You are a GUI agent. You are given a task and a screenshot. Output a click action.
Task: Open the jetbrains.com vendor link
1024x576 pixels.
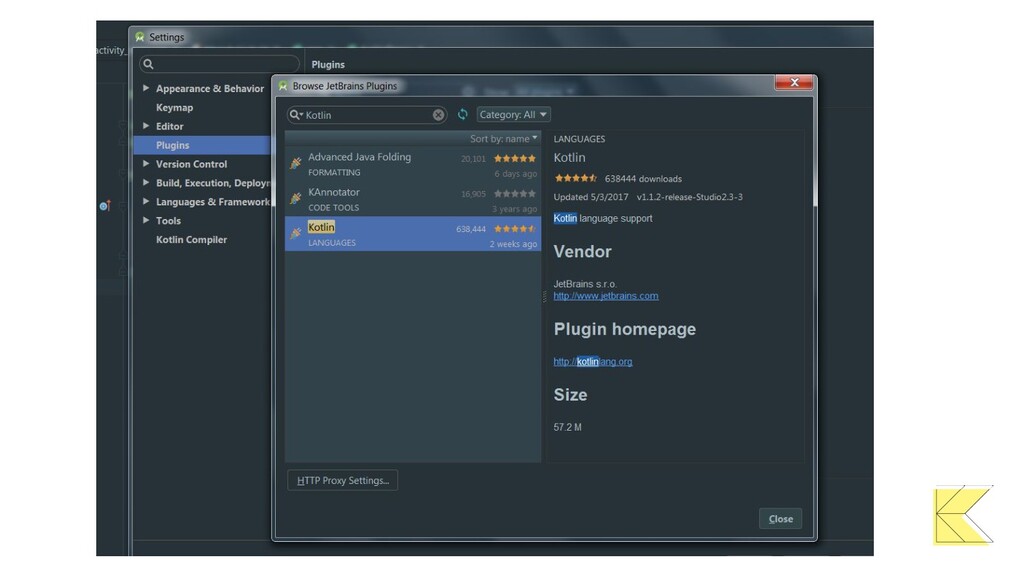point(605,296)
